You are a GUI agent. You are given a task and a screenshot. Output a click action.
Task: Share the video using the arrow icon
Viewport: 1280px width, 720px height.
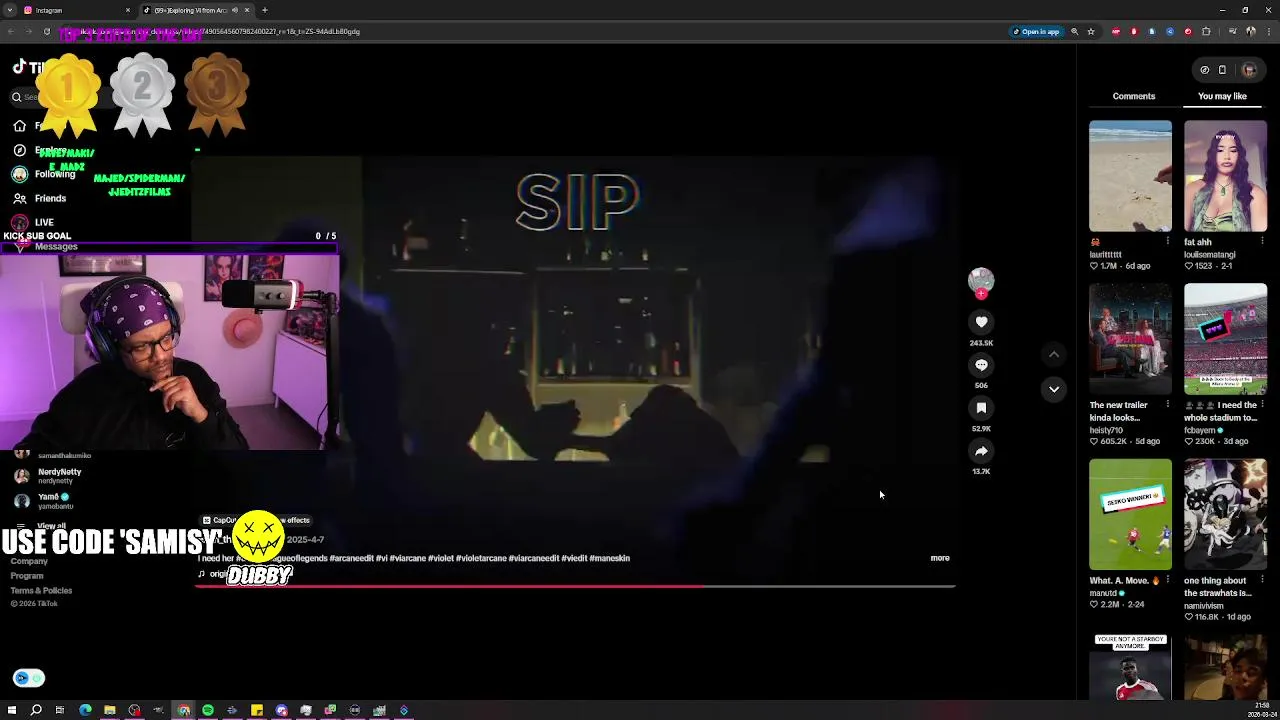(981, 451)
